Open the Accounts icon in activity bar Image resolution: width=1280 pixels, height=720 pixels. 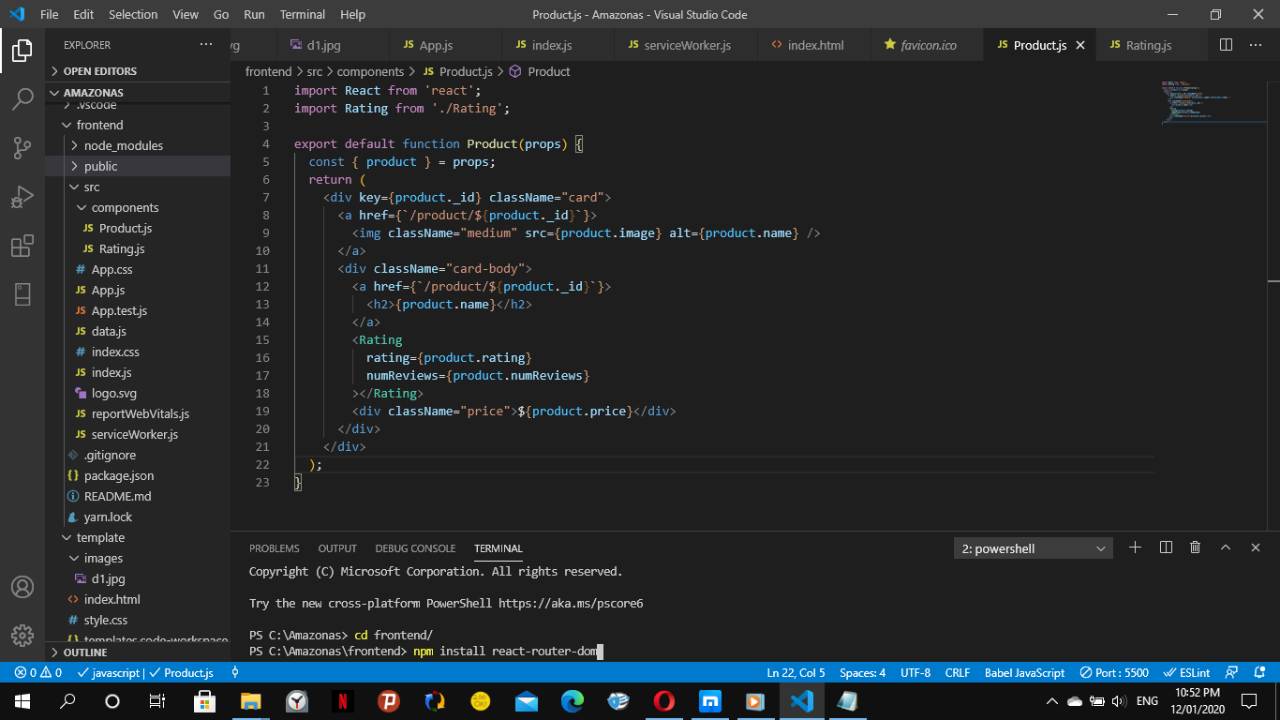pyautogui.click(x=22, y=587)
